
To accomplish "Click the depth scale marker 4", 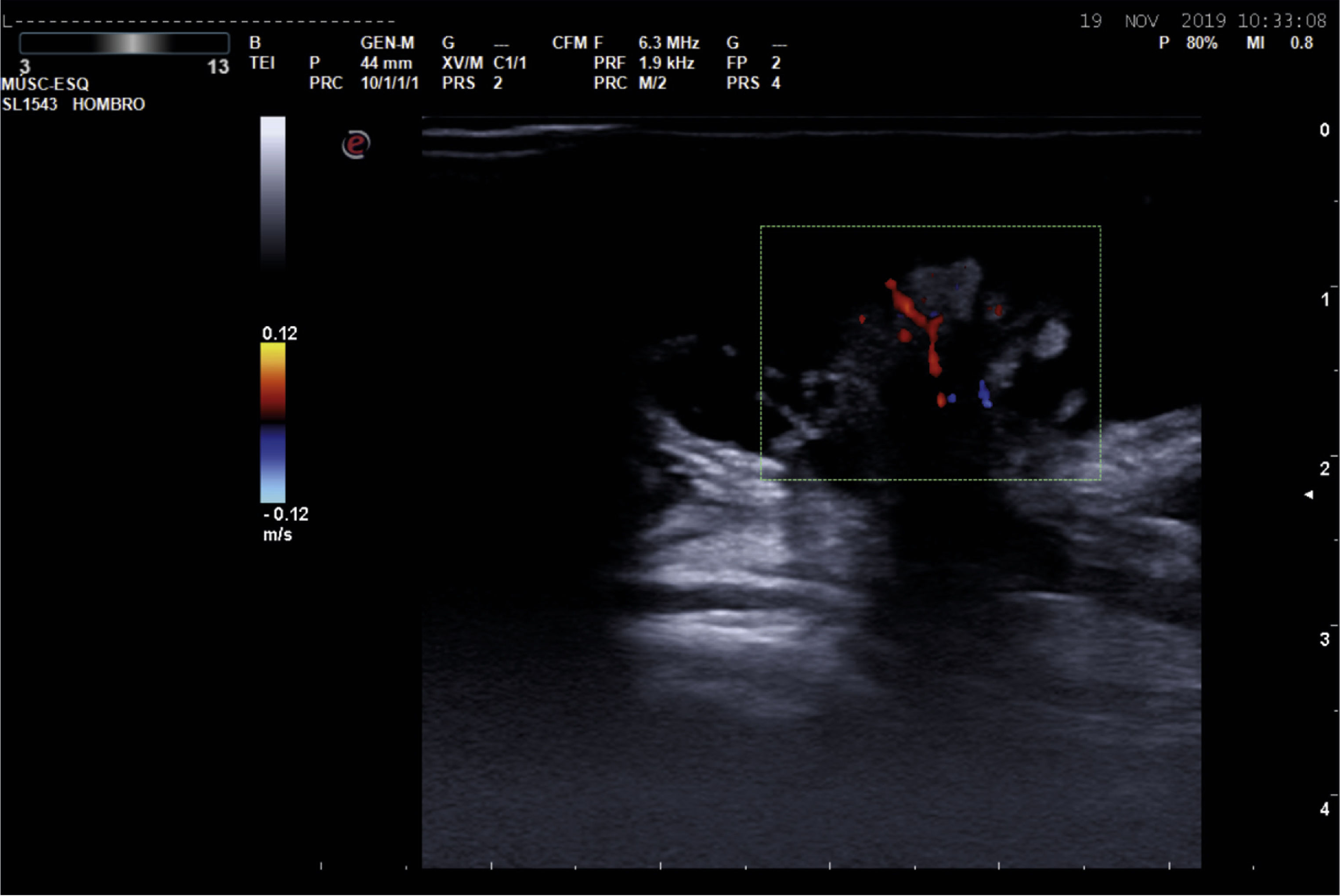I will [1325, 809].
